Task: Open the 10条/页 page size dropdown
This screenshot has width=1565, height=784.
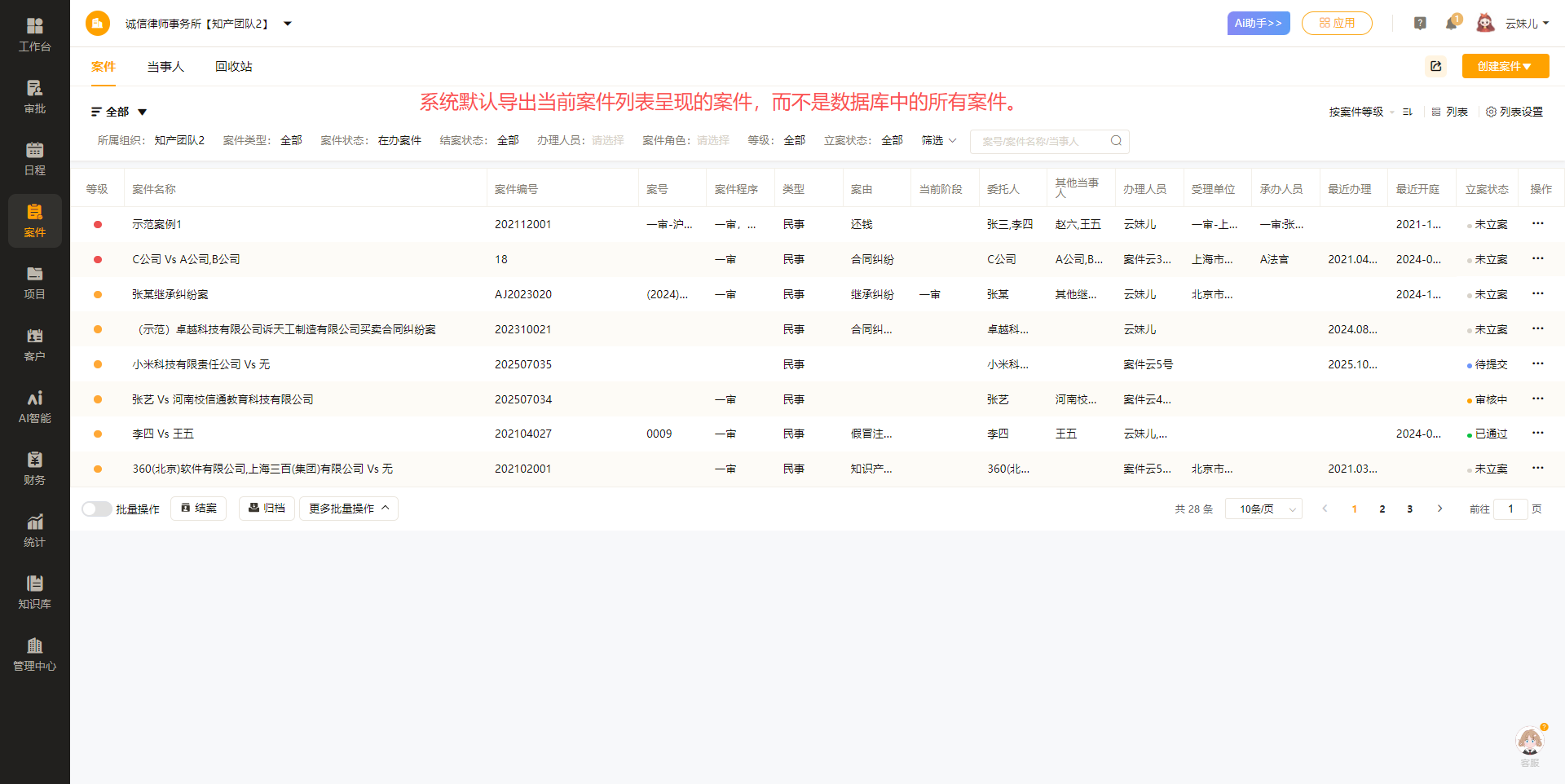Action: [x=1263, y=509]
